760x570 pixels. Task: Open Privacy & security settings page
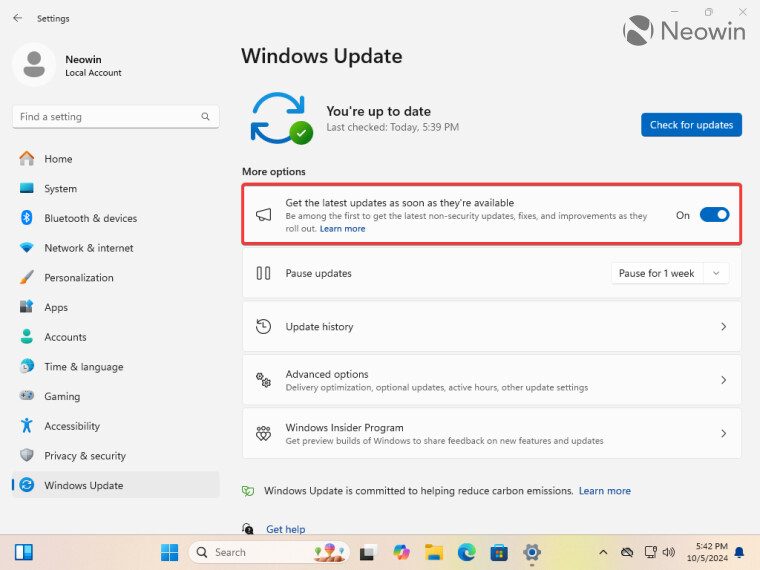(x=116, y=455)
